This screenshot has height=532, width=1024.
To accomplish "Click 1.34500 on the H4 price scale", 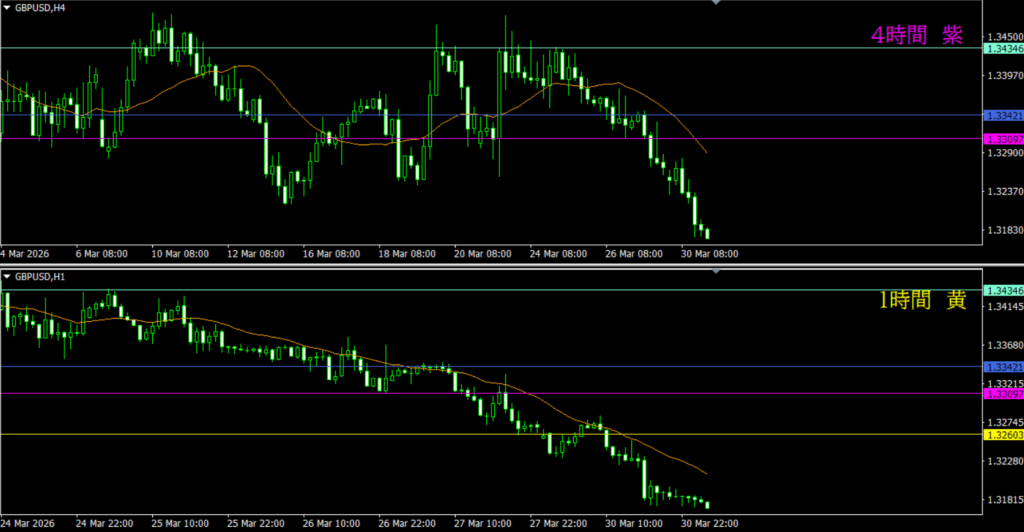I will (x=1003, y=35).
